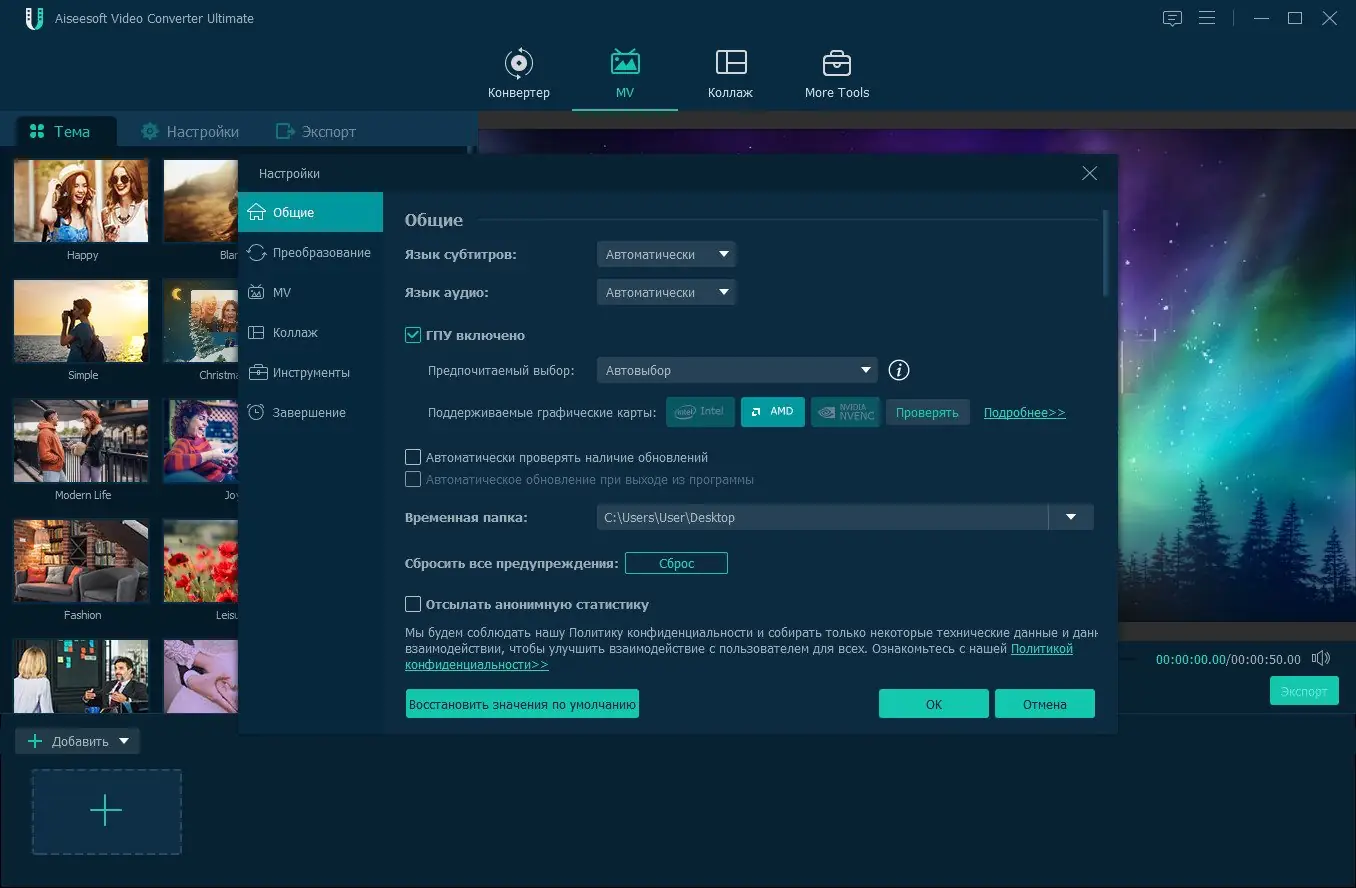The image size is (1356, 888).
Task: Click the Временная папка path field
Action: coord(822,517)
